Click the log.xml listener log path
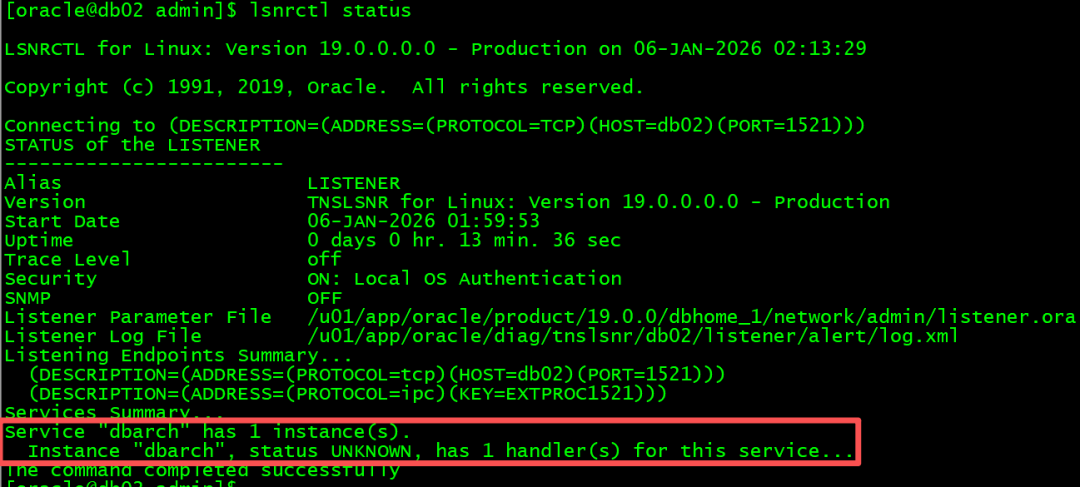Screen dimensions: 1080x487 click(632, 336)
